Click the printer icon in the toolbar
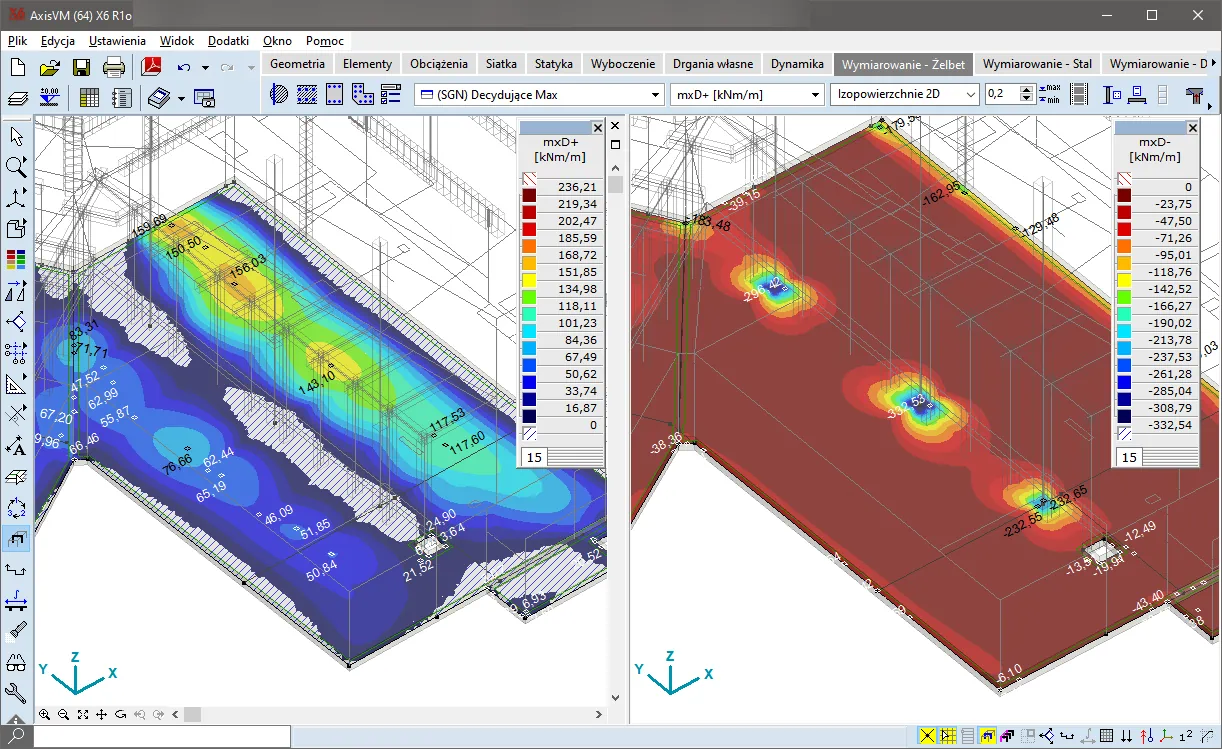Image resolution: width=1222 pixels, height=749 pixels. 114,68
